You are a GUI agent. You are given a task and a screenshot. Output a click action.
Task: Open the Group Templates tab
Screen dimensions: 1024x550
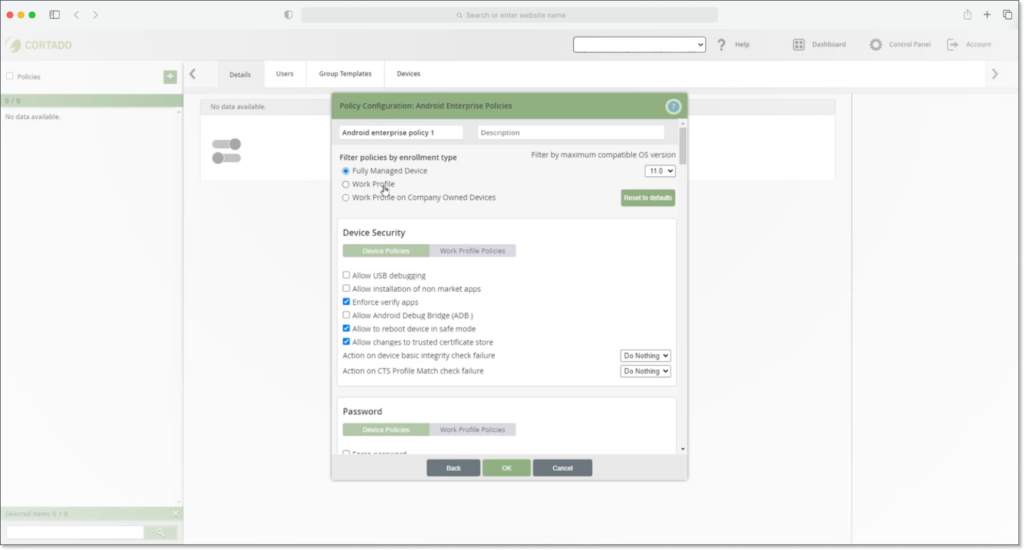345,74
